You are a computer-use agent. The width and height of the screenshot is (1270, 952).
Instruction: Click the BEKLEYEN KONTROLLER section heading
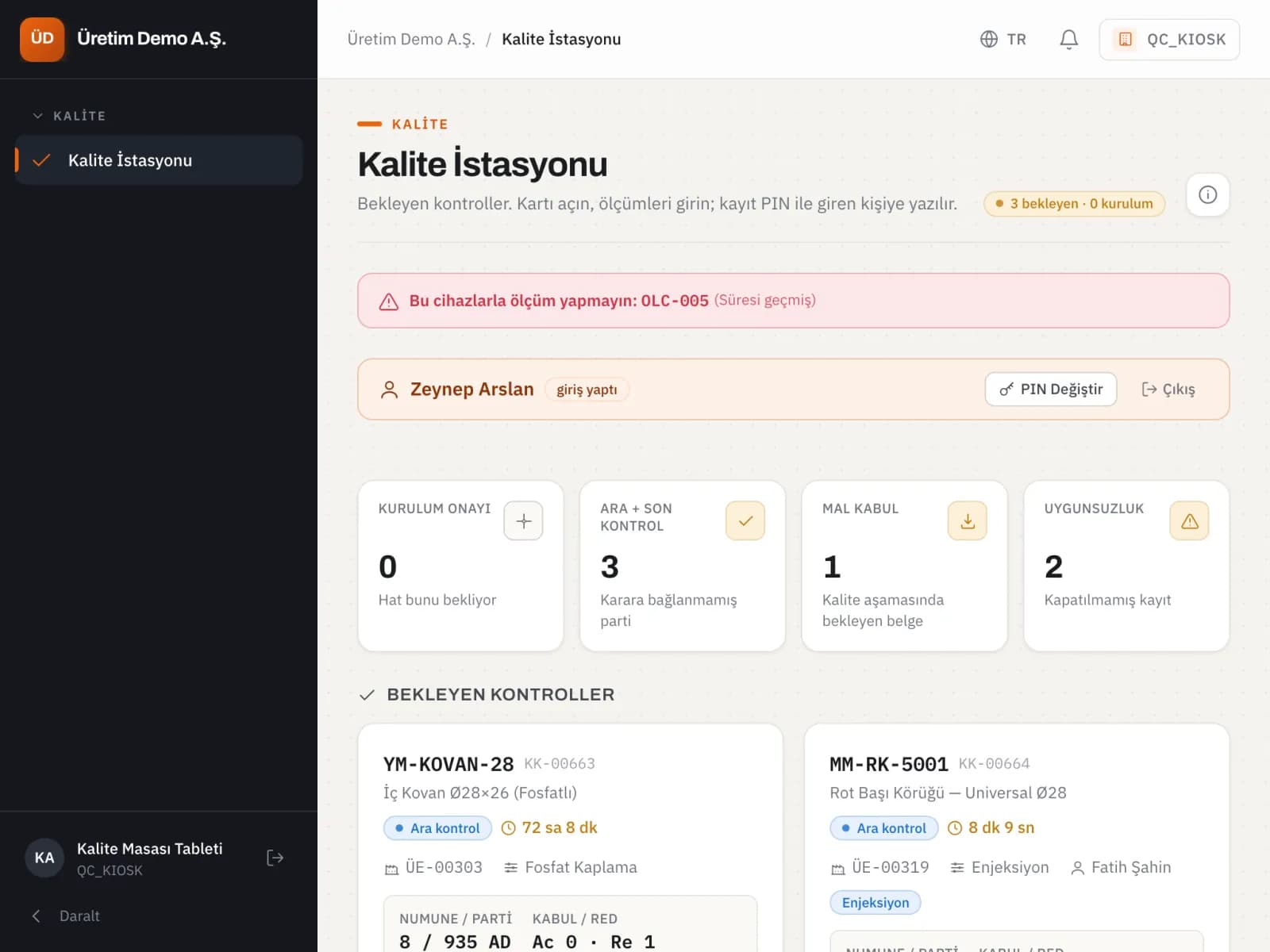[x=501, y=695]
